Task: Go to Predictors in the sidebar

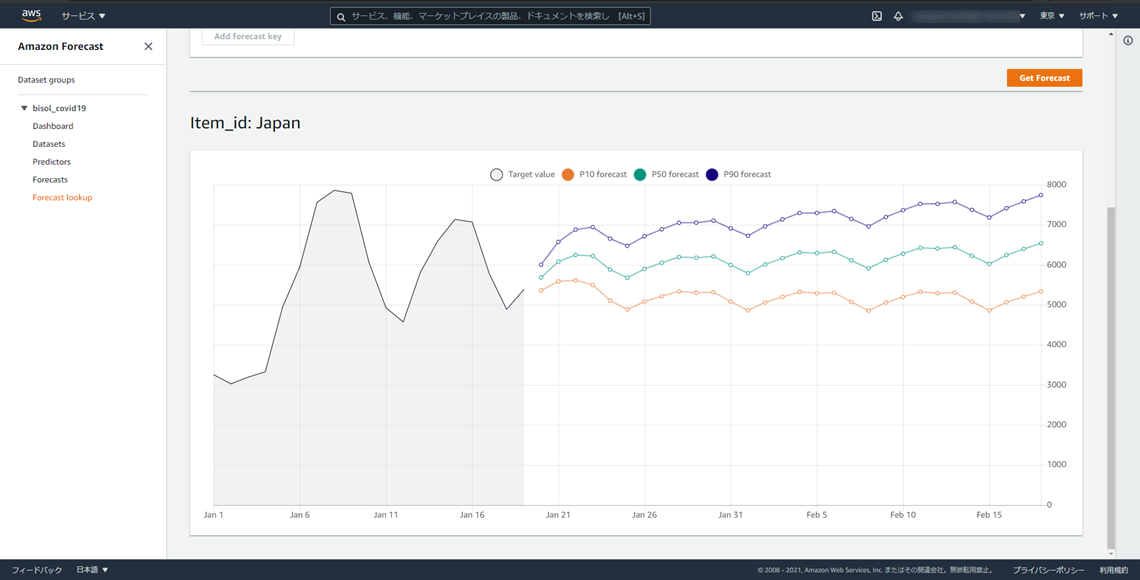Action: 52,162
